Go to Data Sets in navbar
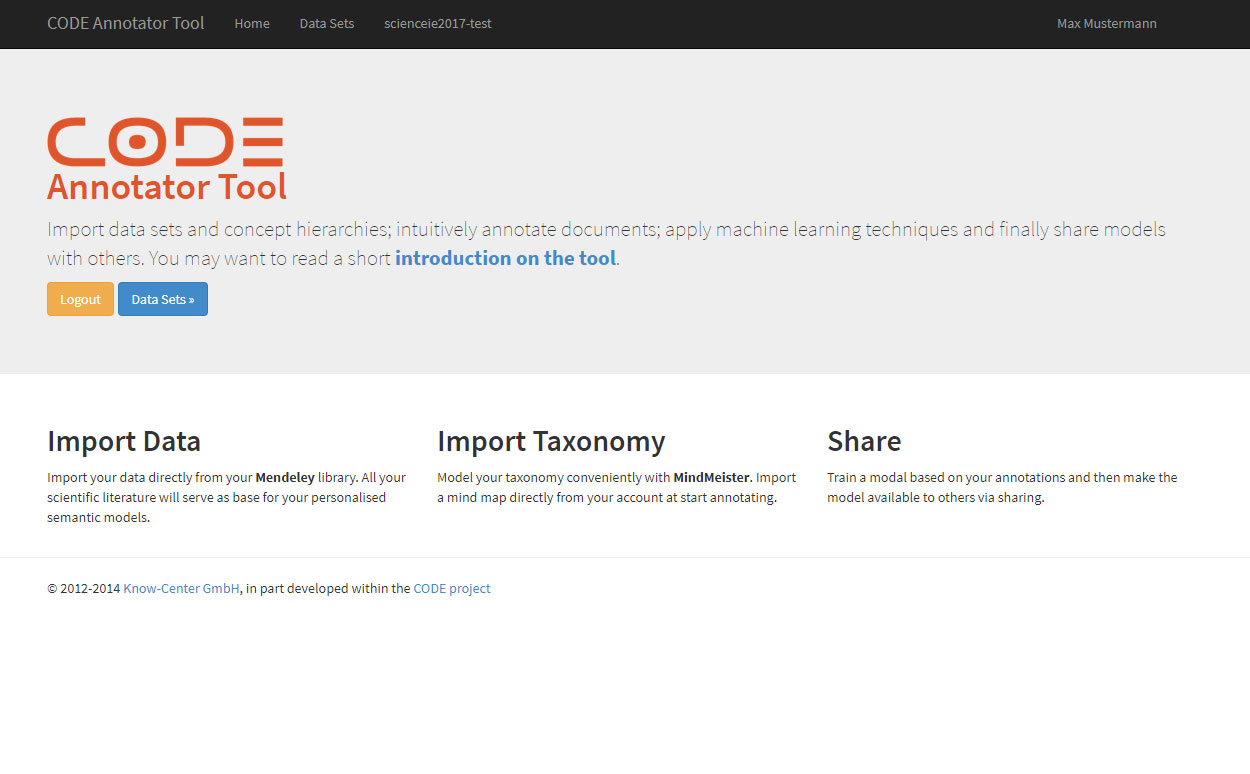 327,23
